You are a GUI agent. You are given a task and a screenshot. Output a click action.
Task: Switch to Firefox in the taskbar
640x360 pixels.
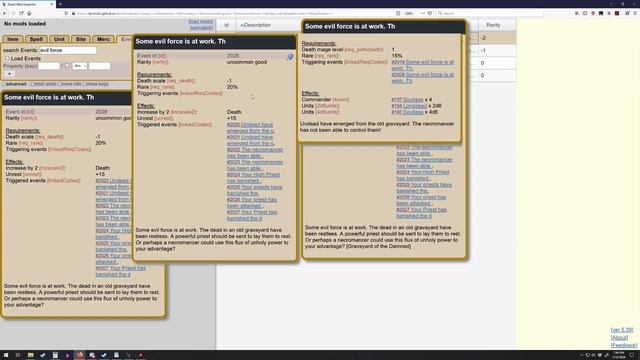click(80, 355)
